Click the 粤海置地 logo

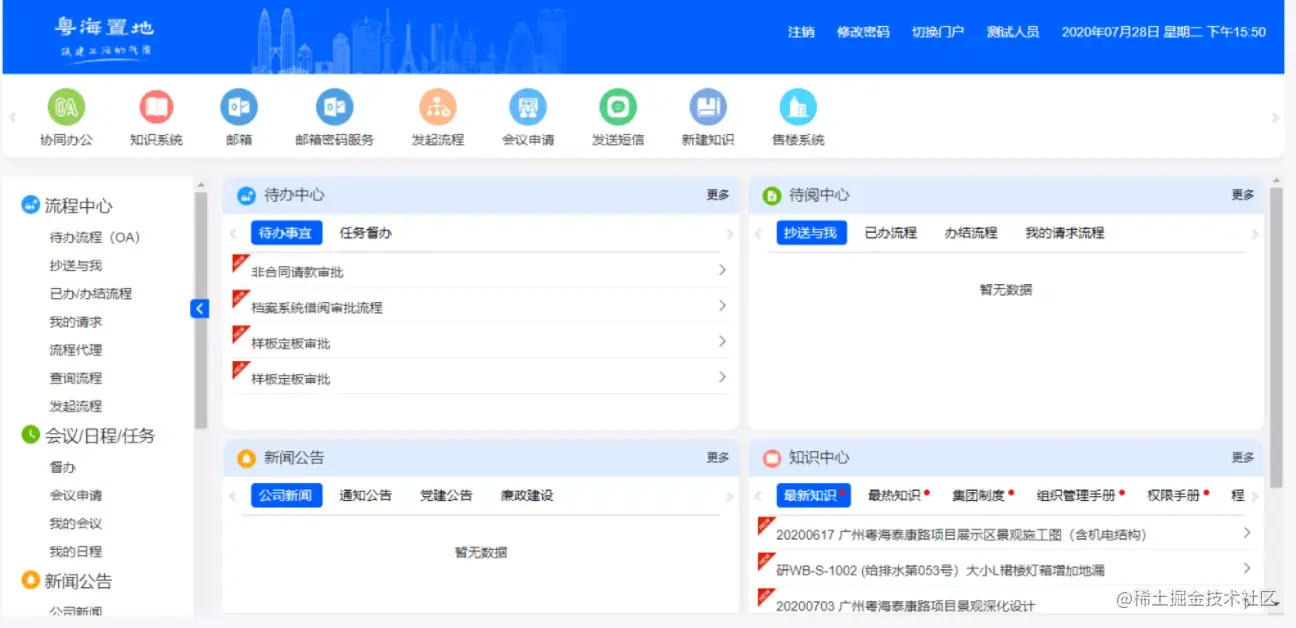click(x=104, y=37)
